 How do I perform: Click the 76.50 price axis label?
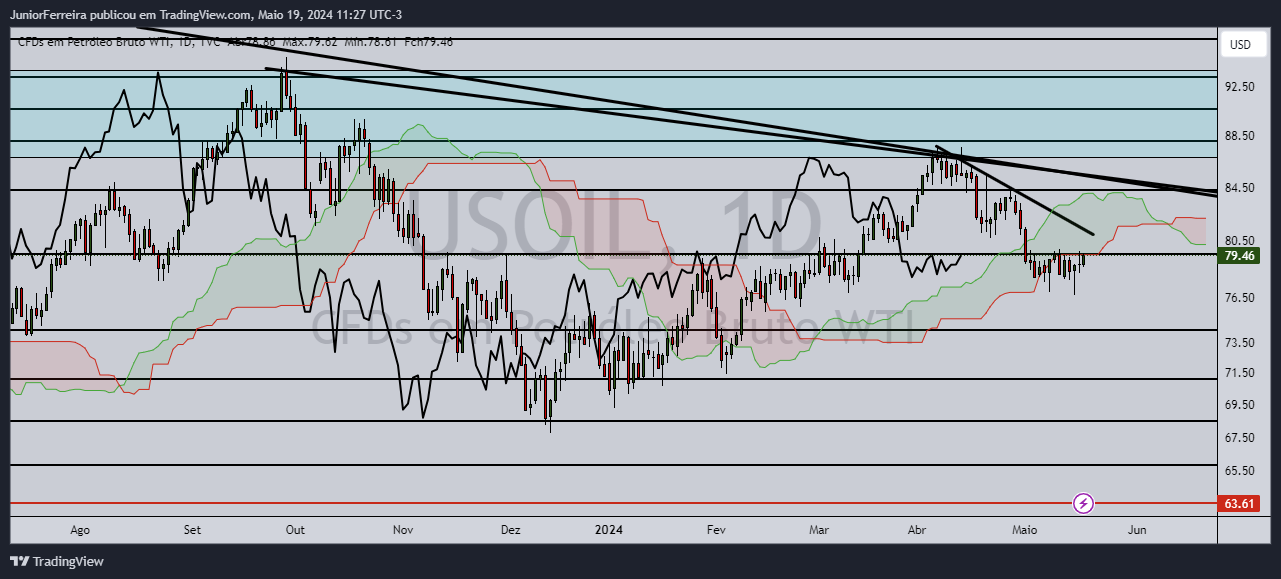[x=1240, y=298]
